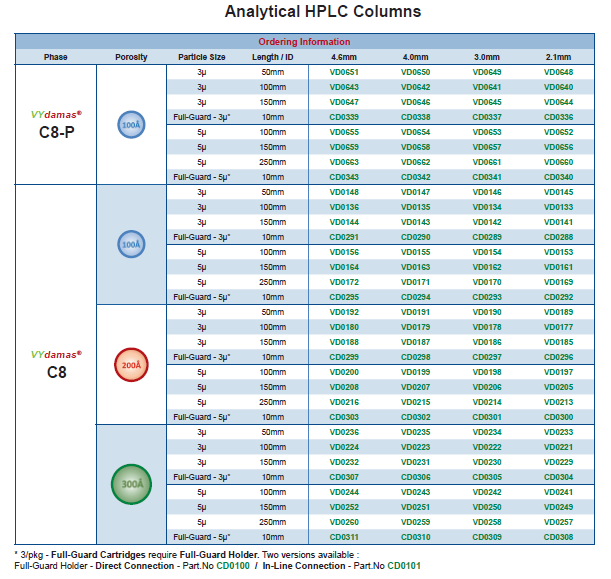Click part number CD0311

click(344, 537)
